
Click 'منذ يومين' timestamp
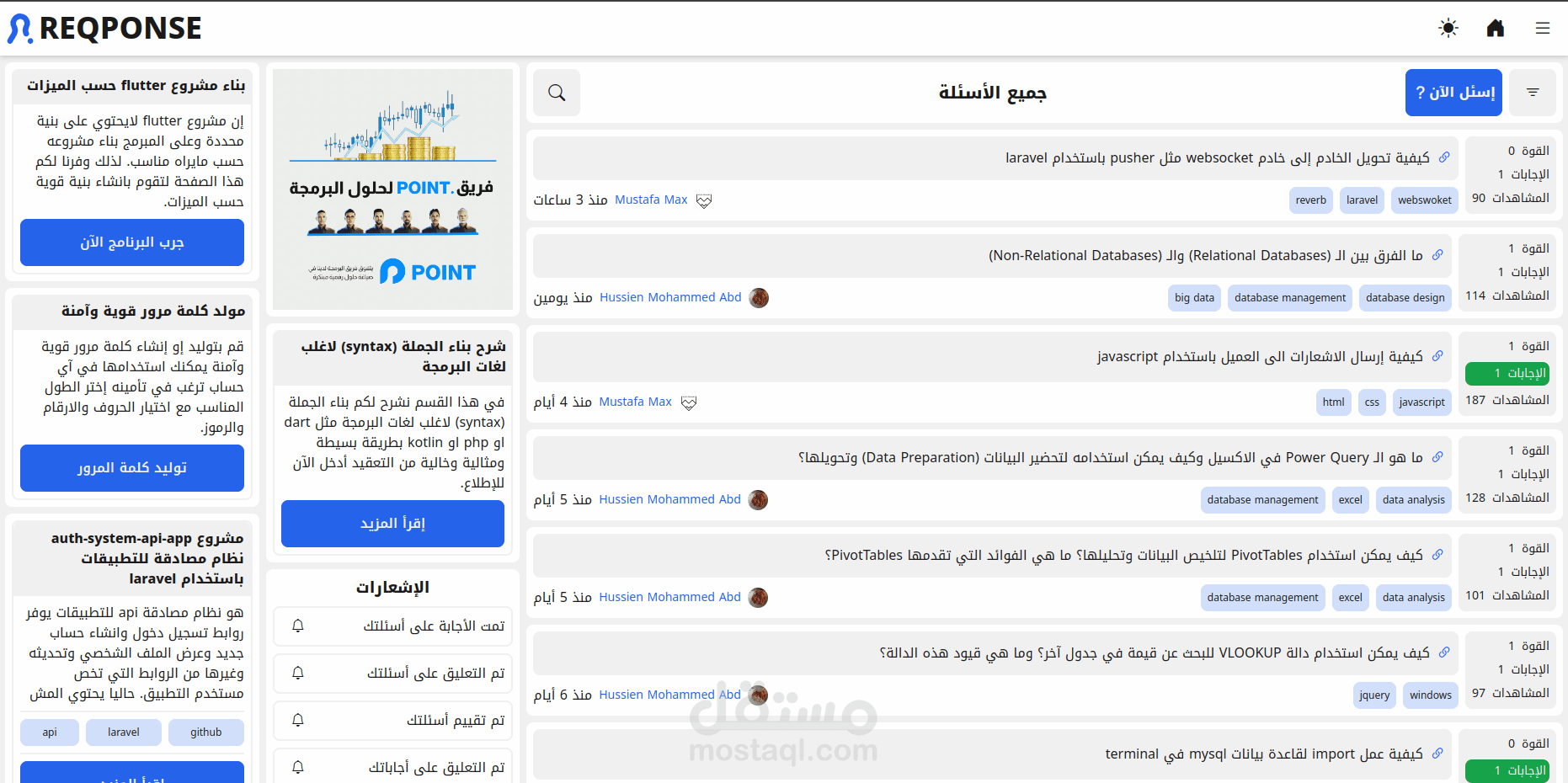pyautogui.click(x=563, y=298)
